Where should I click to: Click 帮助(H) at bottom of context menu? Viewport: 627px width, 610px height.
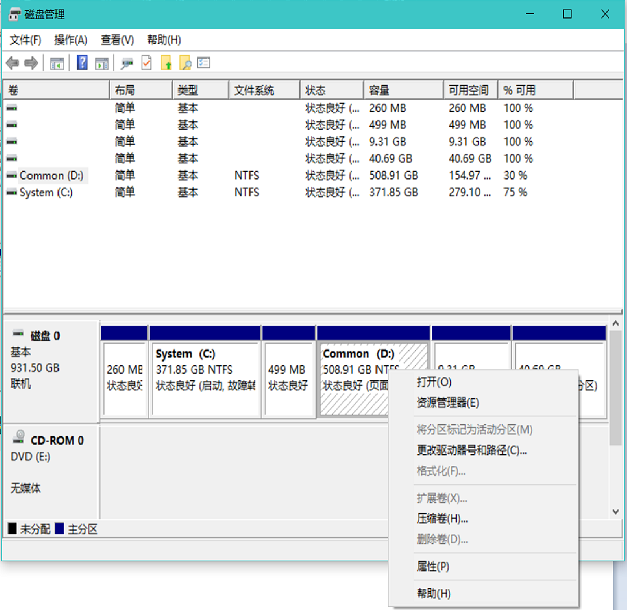(483, 593)
